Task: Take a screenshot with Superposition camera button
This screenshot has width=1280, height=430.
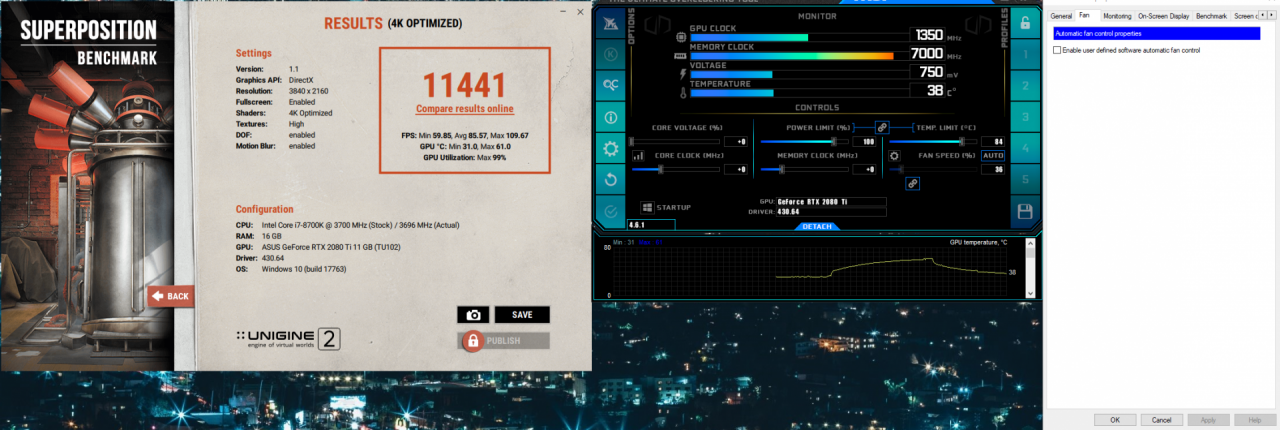Action: point(473,314)
